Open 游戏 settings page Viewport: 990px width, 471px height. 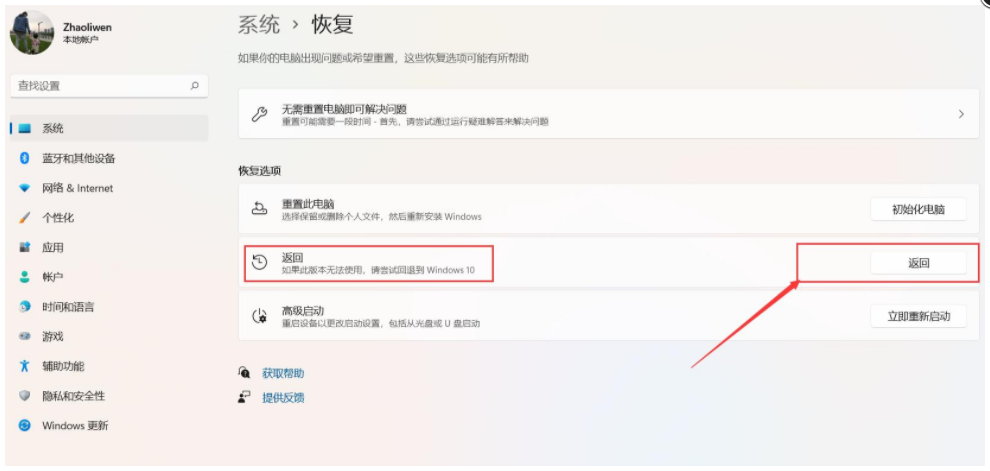click(x=53, y=337)
